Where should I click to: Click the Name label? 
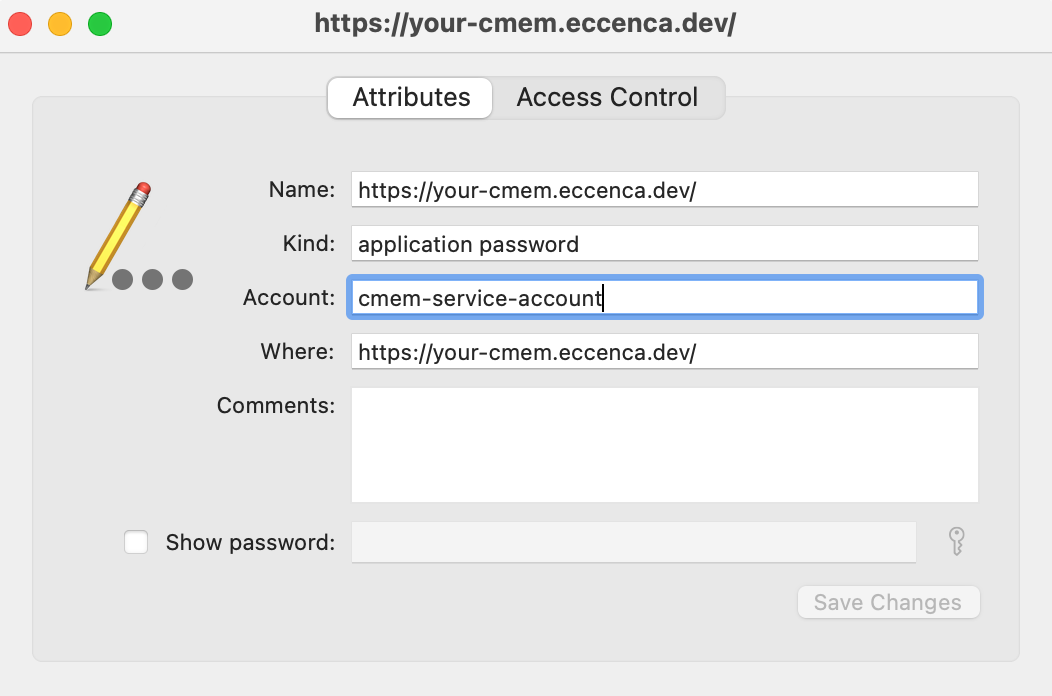click(302, 189)
